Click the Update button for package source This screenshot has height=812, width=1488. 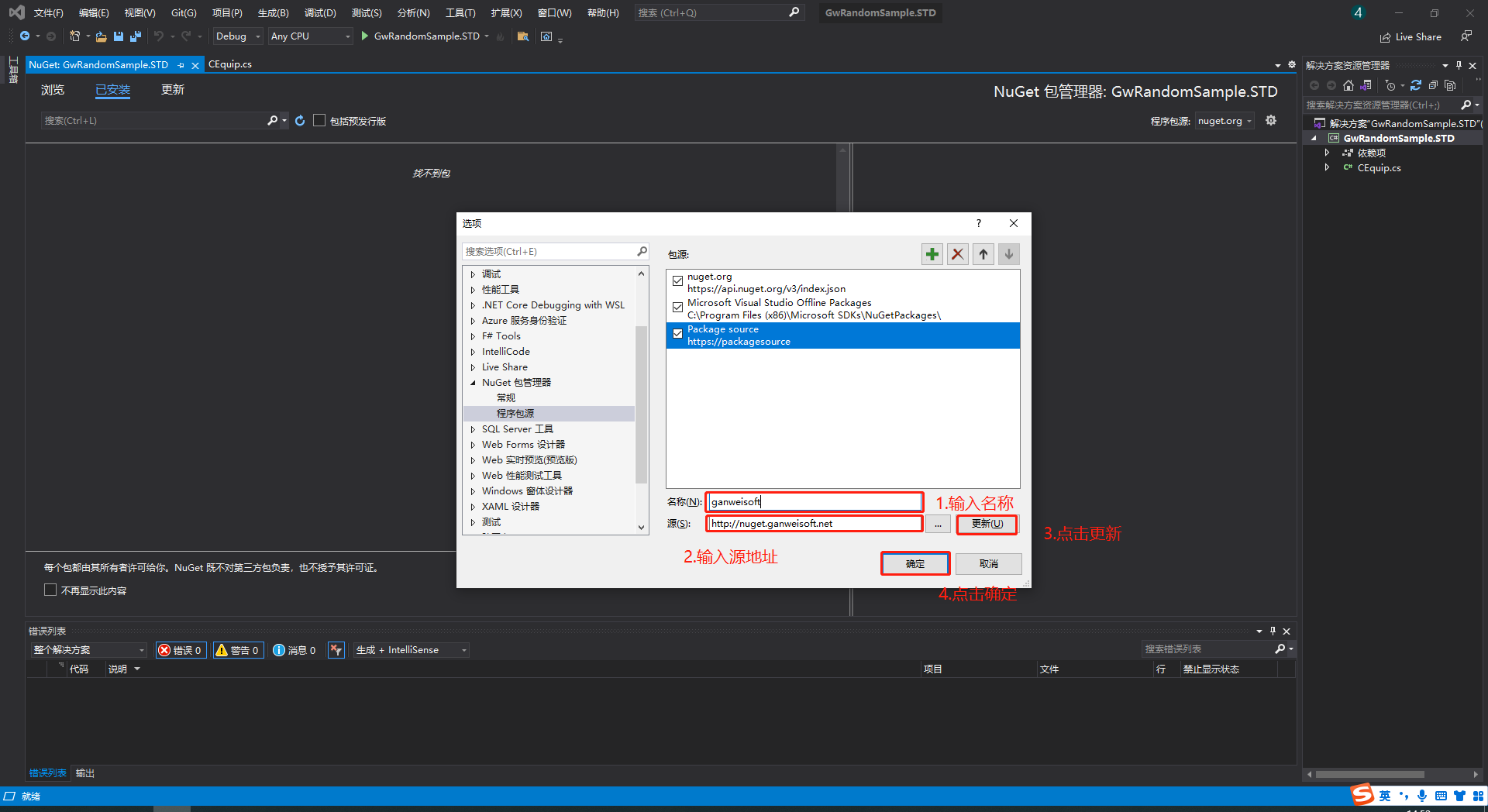pos(987,525)
